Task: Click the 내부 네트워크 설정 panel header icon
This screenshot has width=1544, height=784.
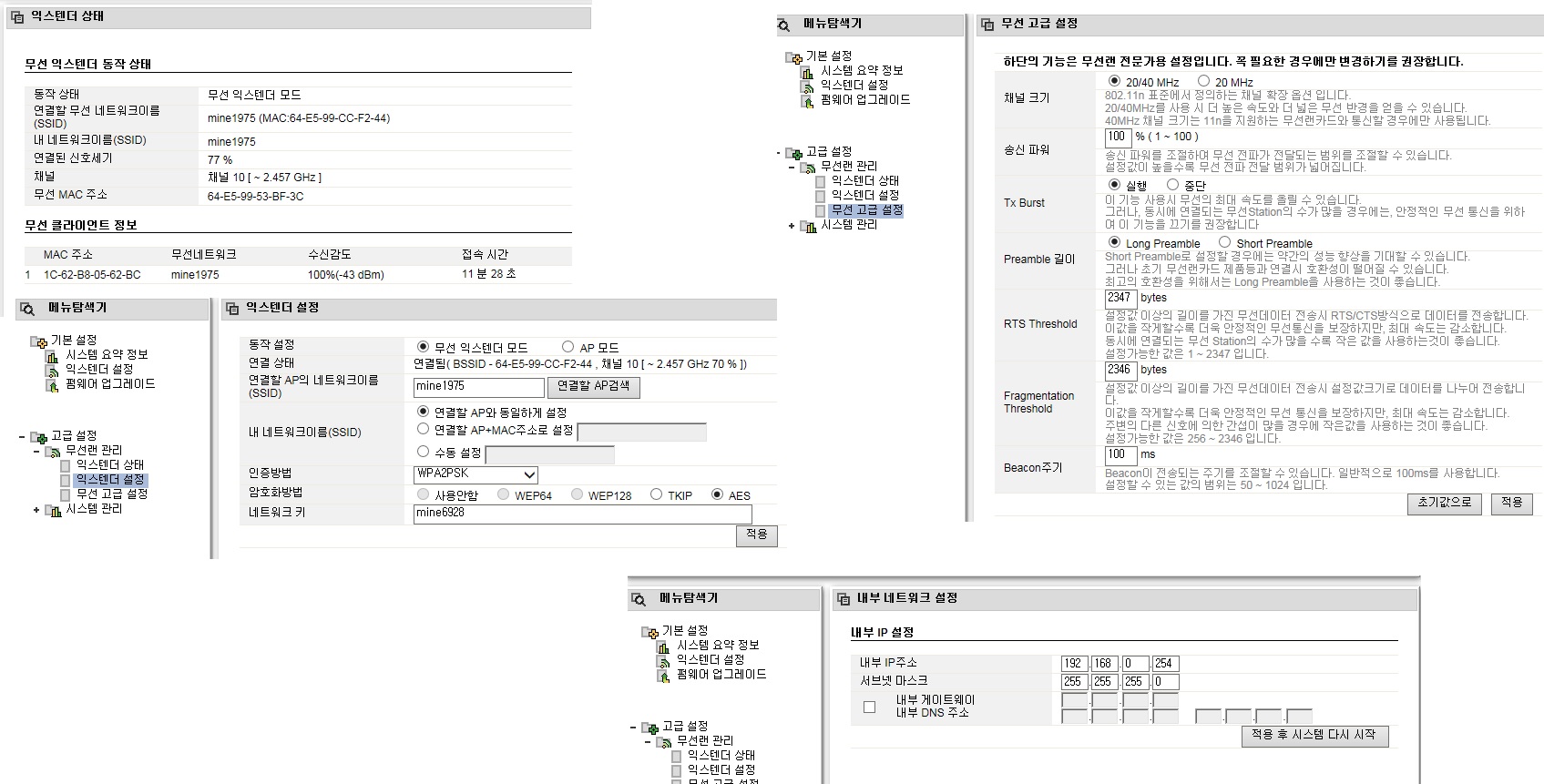Action: click(x=843, y=599)
